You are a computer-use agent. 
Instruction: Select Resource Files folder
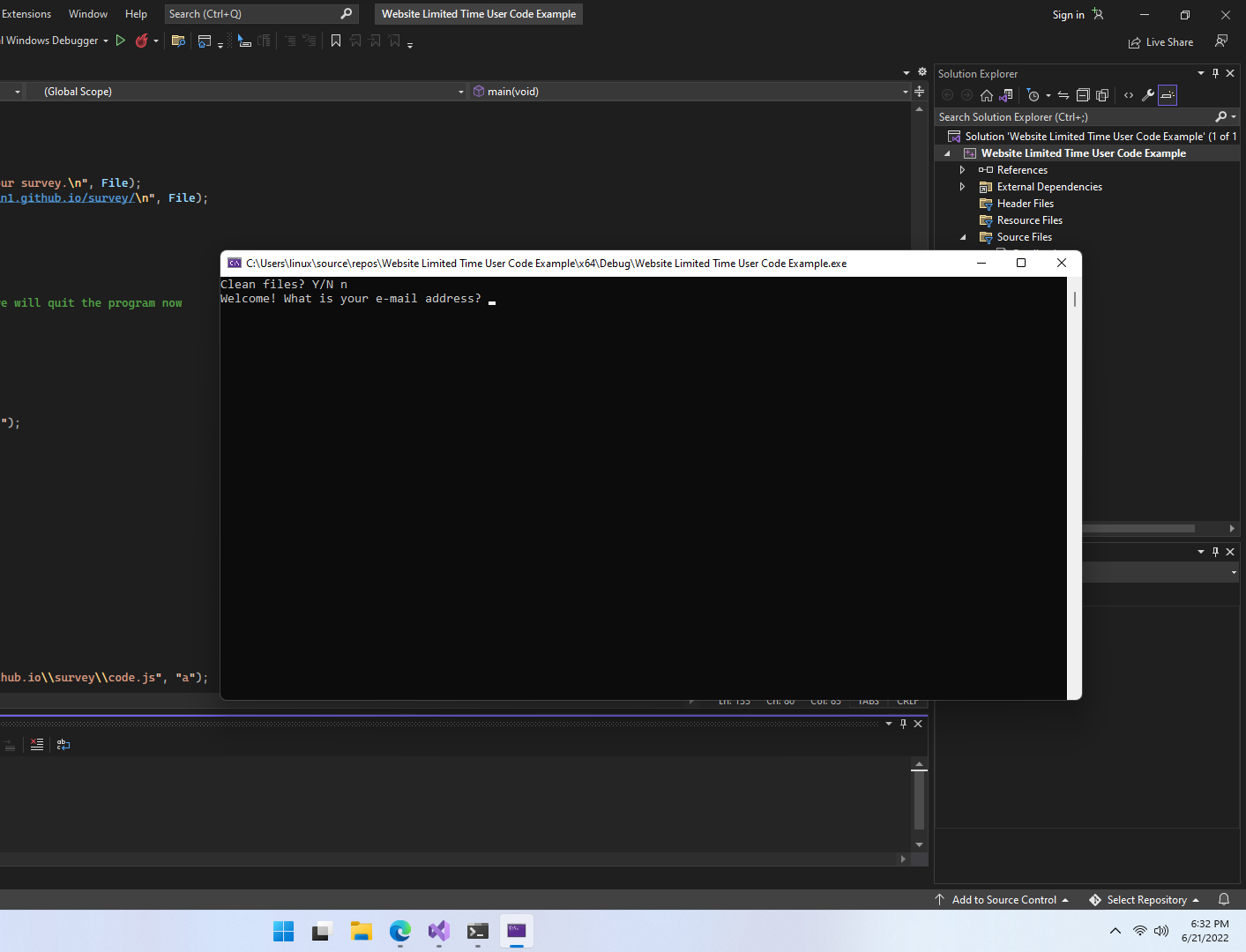[x=1029, y=220]
